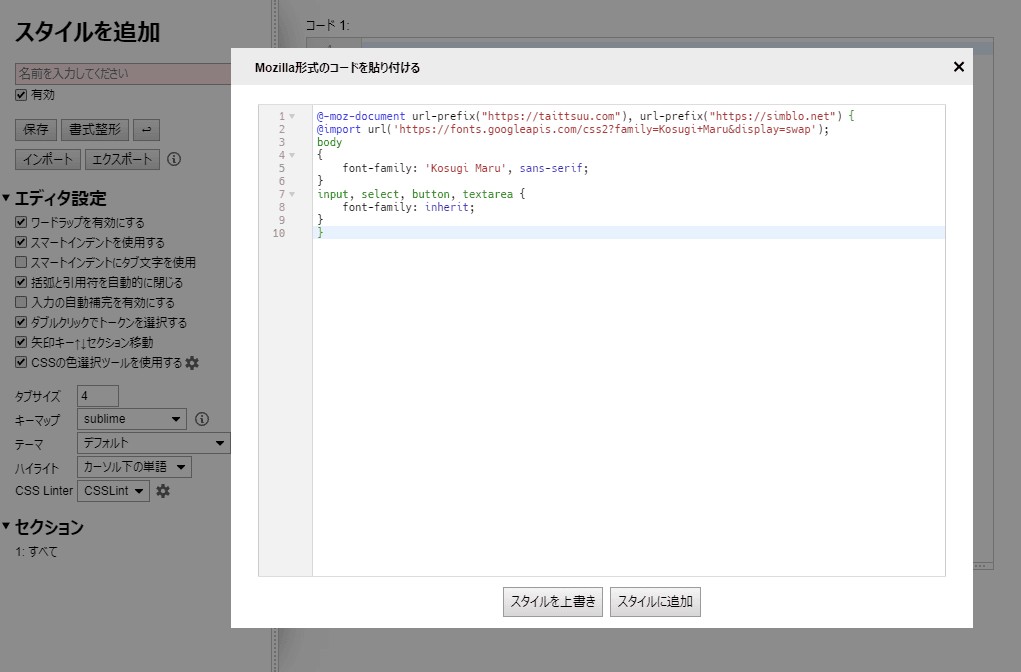Click the info icon next to エクスポート
This screenshot has height=672, width=1021.
(174, 159)
